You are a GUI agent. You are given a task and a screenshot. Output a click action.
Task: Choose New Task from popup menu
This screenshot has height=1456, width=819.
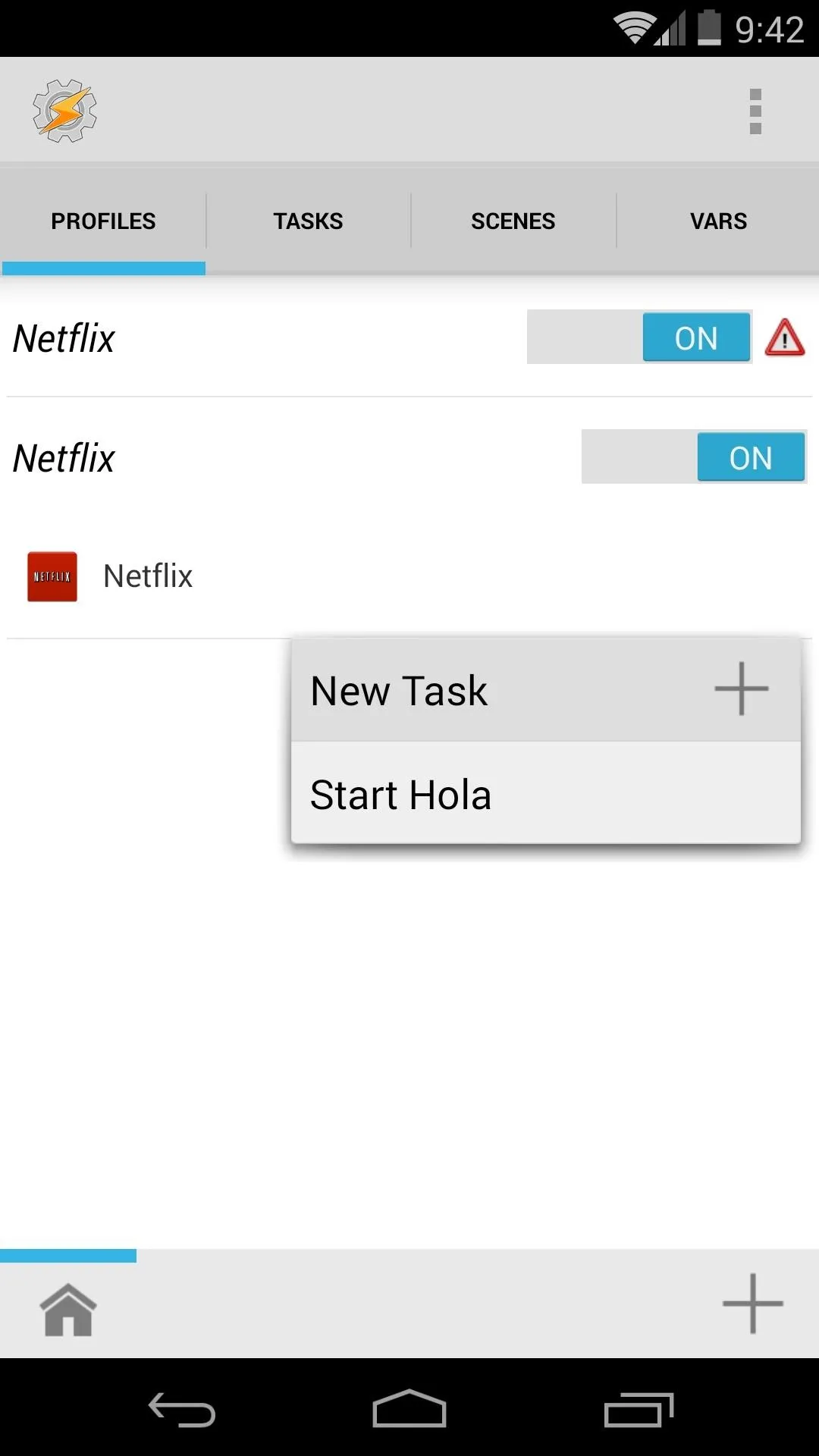click(546, 690)
